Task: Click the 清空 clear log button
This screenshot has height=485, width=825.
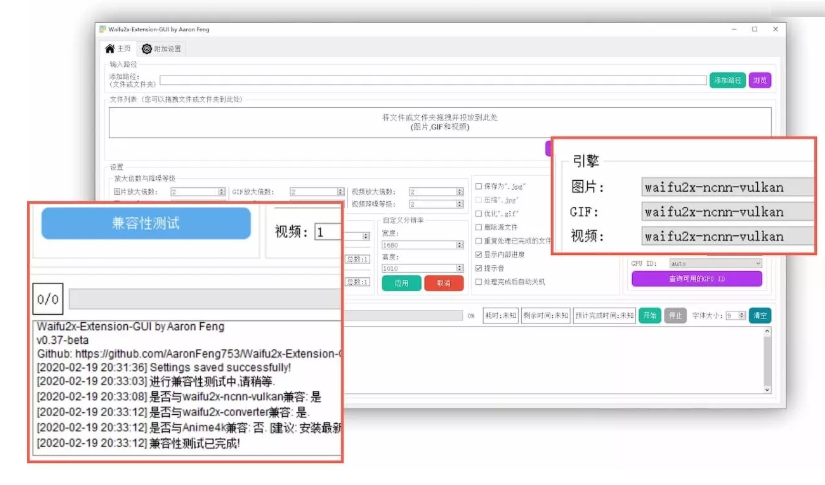Action: pyautogui.click(x=760, y=315)
